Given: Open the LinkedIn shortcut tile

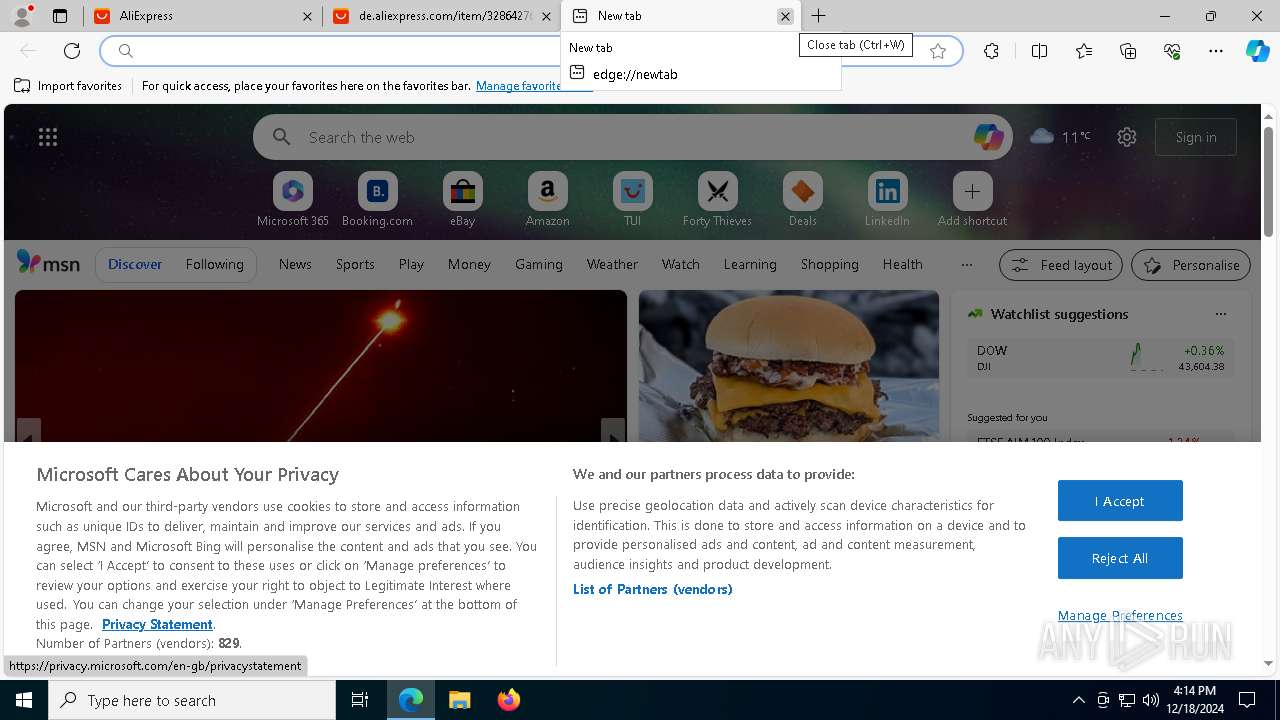Looking at the screenshot, I should (x=887, y=200).
